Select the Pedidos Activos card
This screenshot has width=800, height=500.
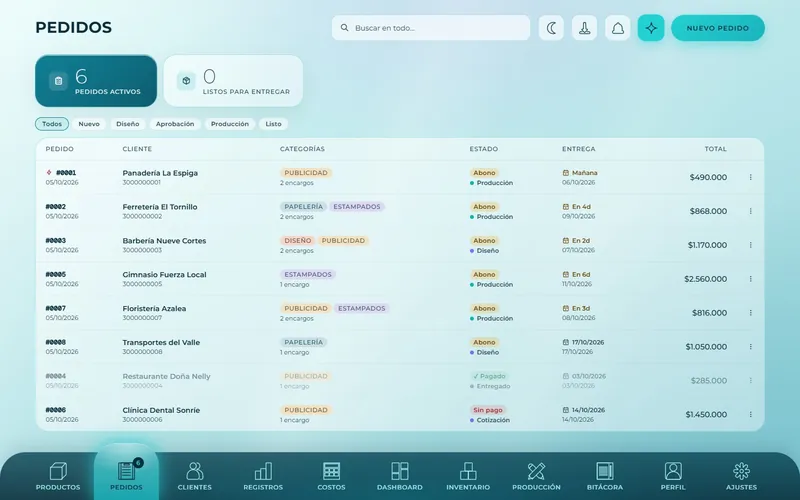[96, 81]
